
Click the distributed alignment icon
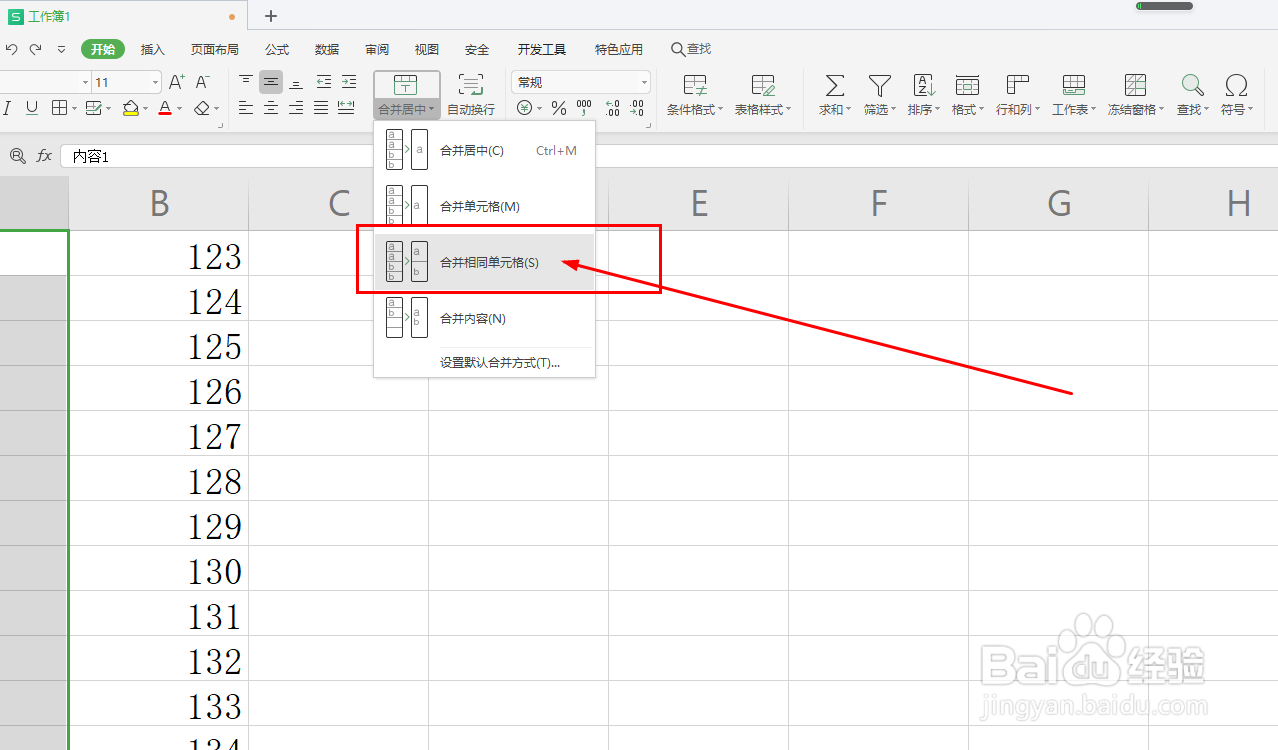pyautogui.click(x=347, y=108)
